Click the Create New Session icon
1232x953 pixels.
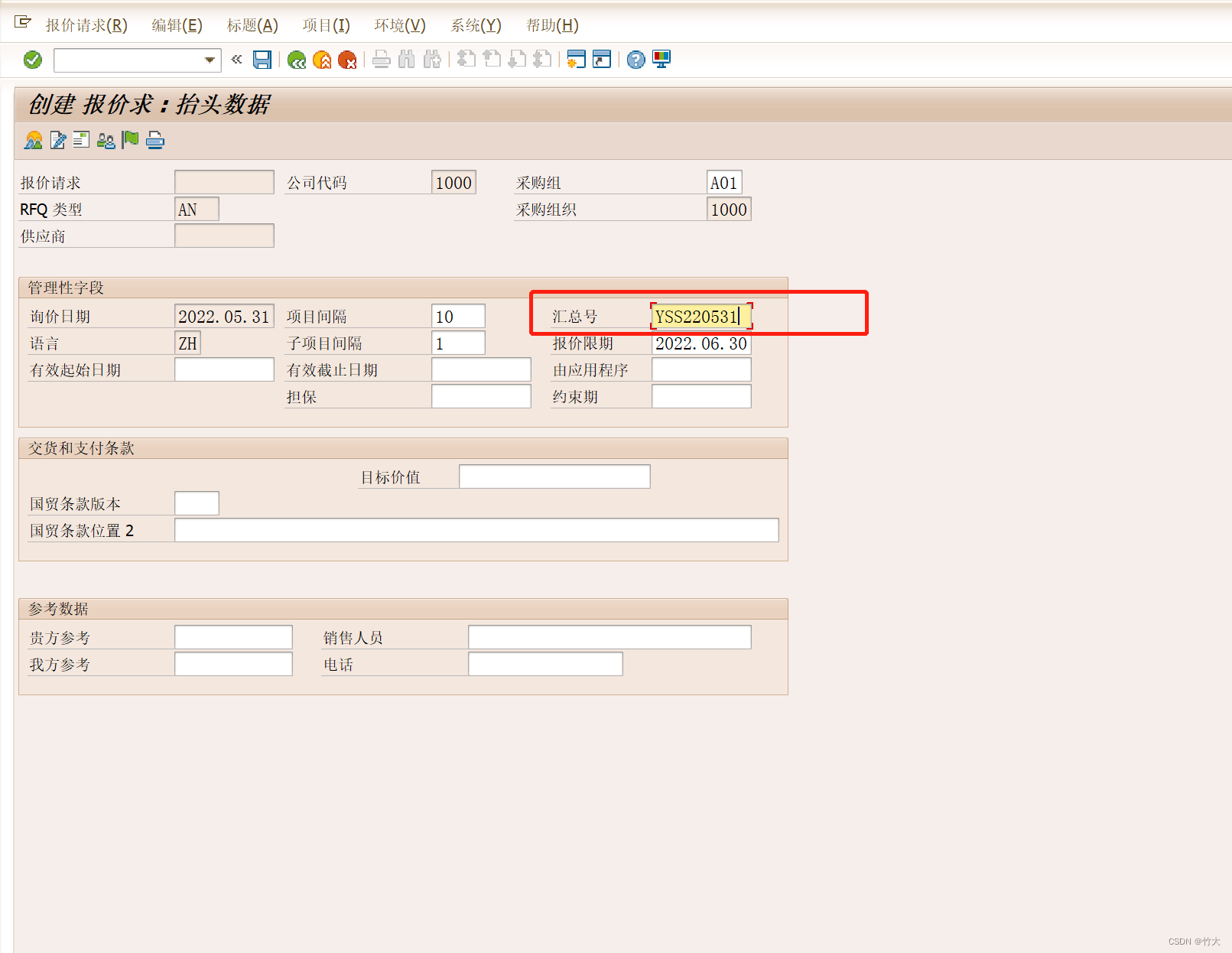click(x=576, y=60)
